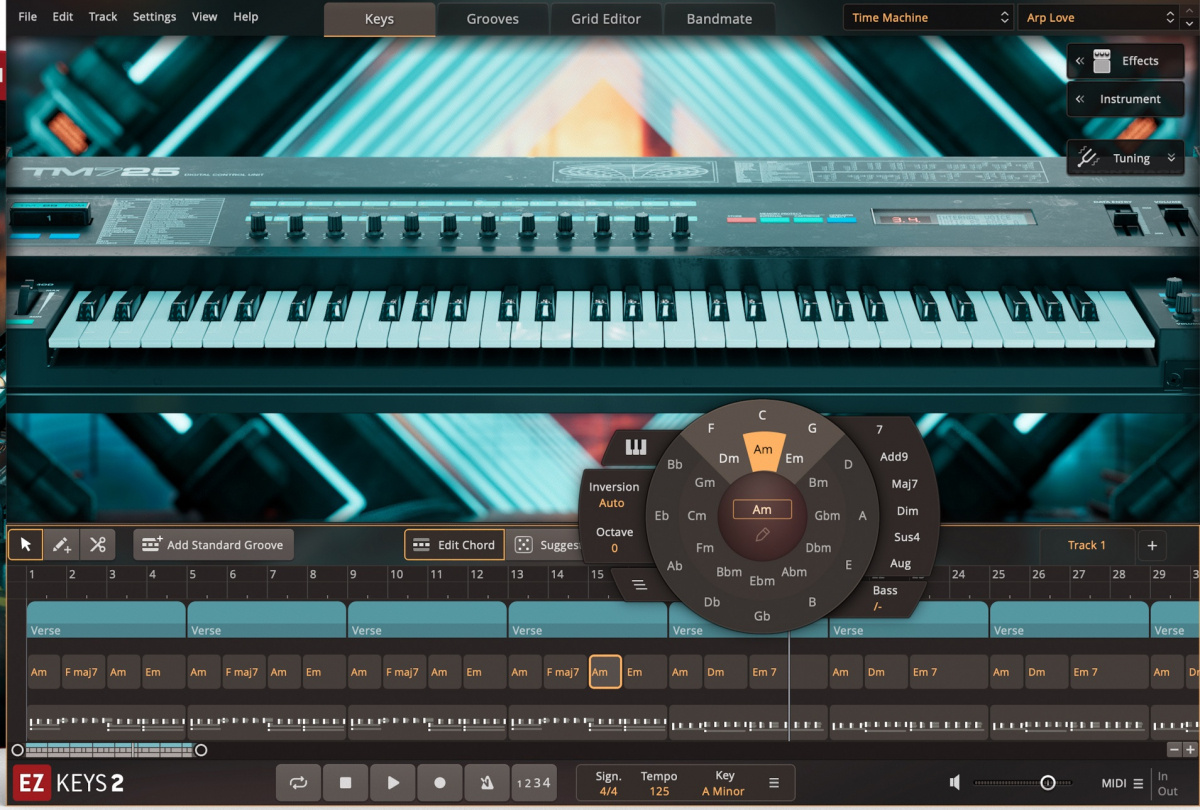Click the keyboard icon above the Inversion panel

pos(634,448)
